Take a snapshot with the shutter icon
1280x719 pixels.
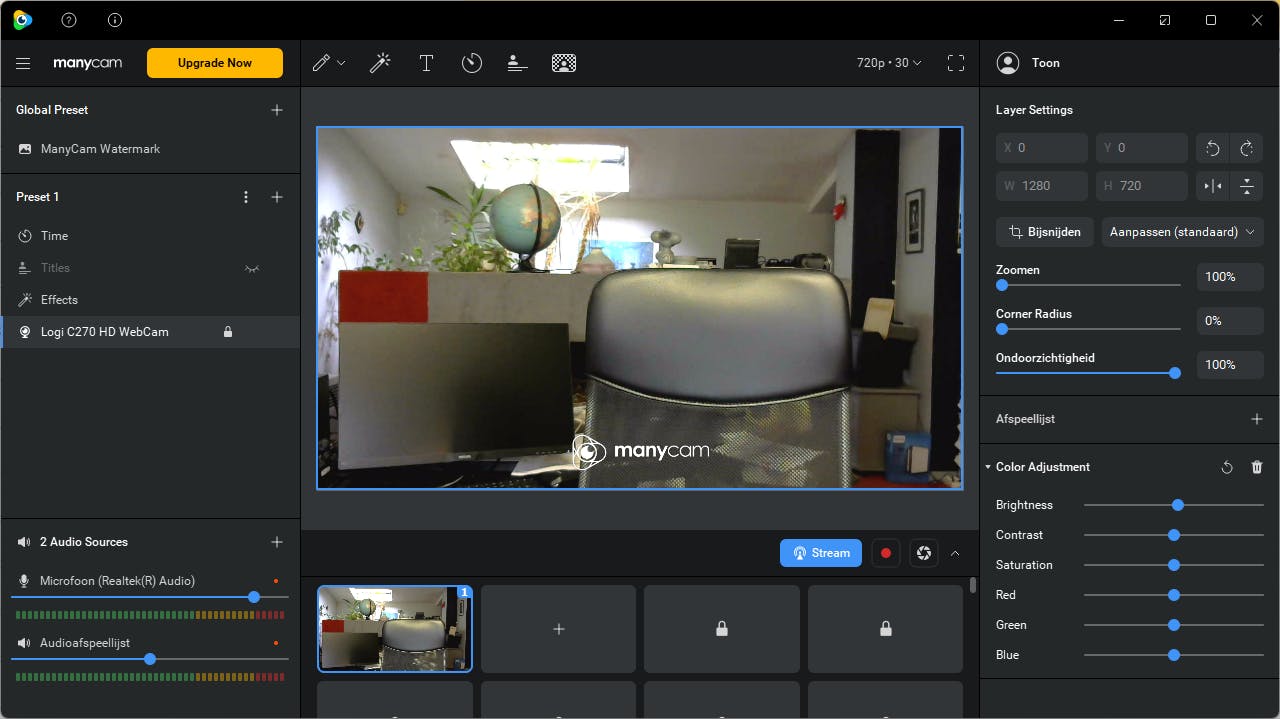point(924,553)
